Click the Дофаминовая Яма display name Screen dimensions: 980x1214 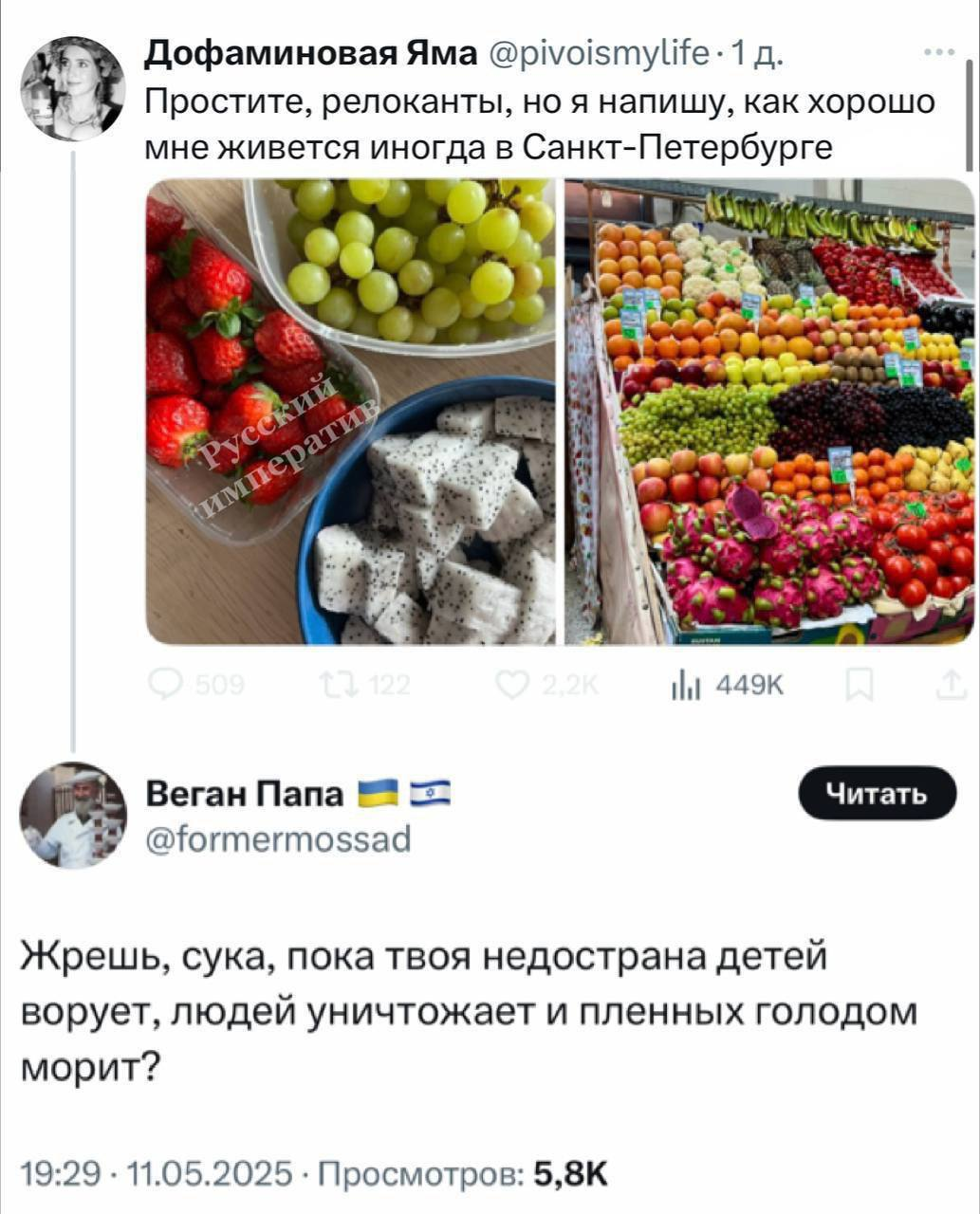tap(311, 55)
